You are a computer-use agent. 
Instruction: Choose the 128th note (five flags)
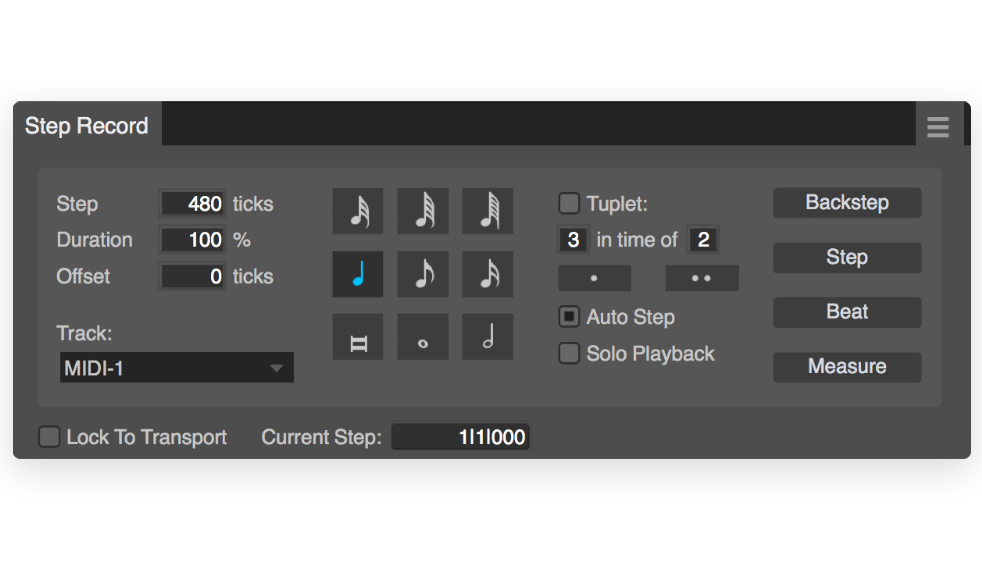coord(488,211)
